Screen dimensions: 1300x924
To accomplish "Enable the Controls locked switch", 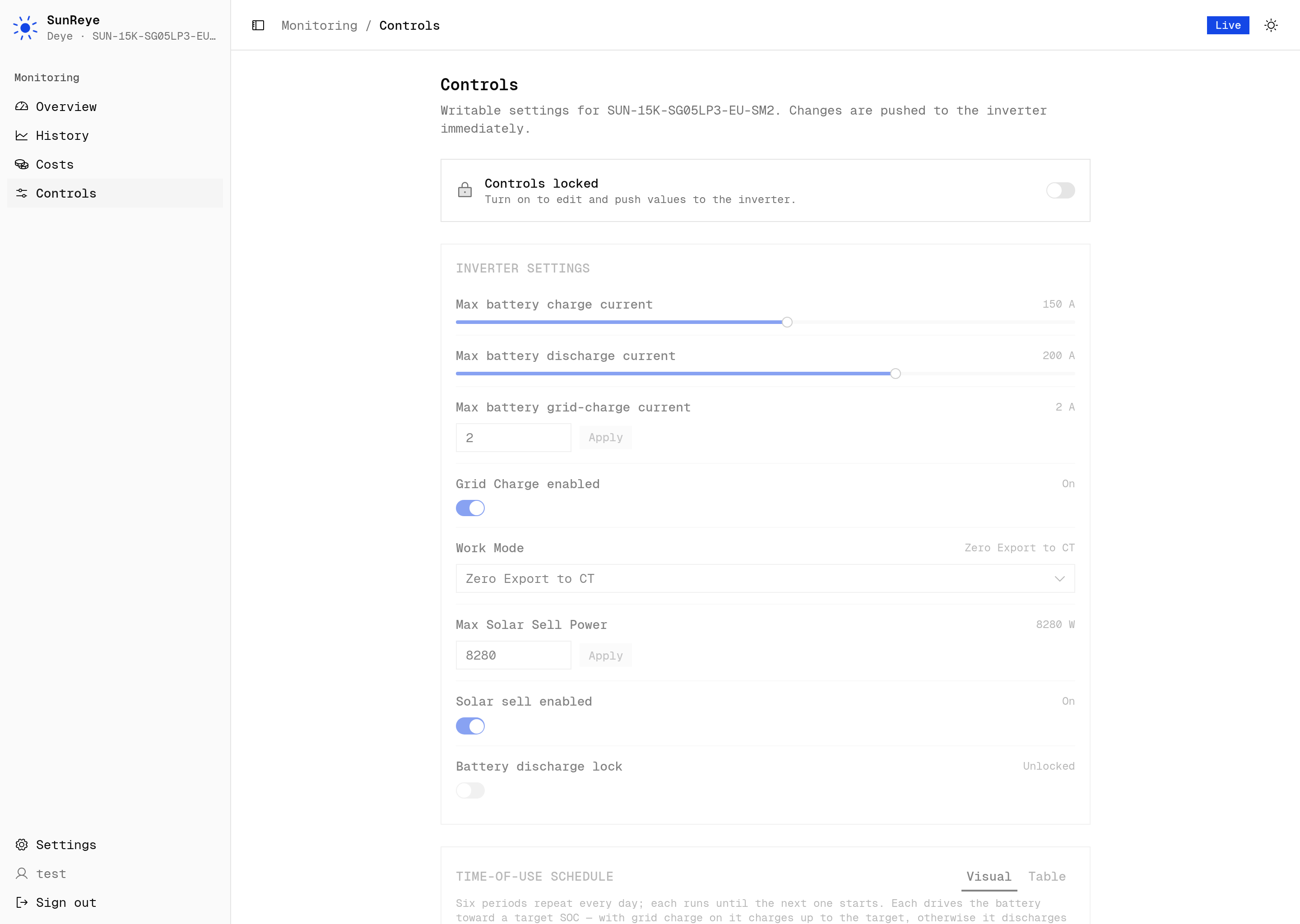I will tap(1060, 190).
